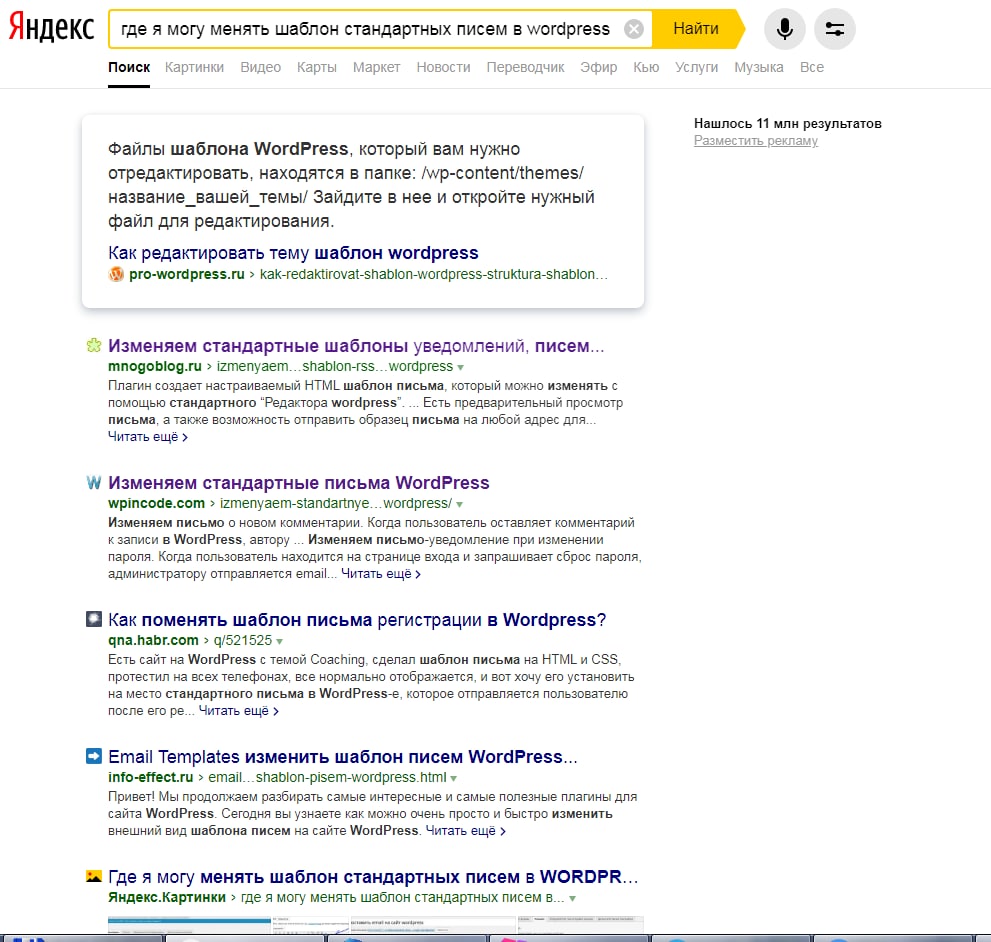Click Читать ещё under qna.habr.com snippet
991x942 pixels.
tap(239, 711)
